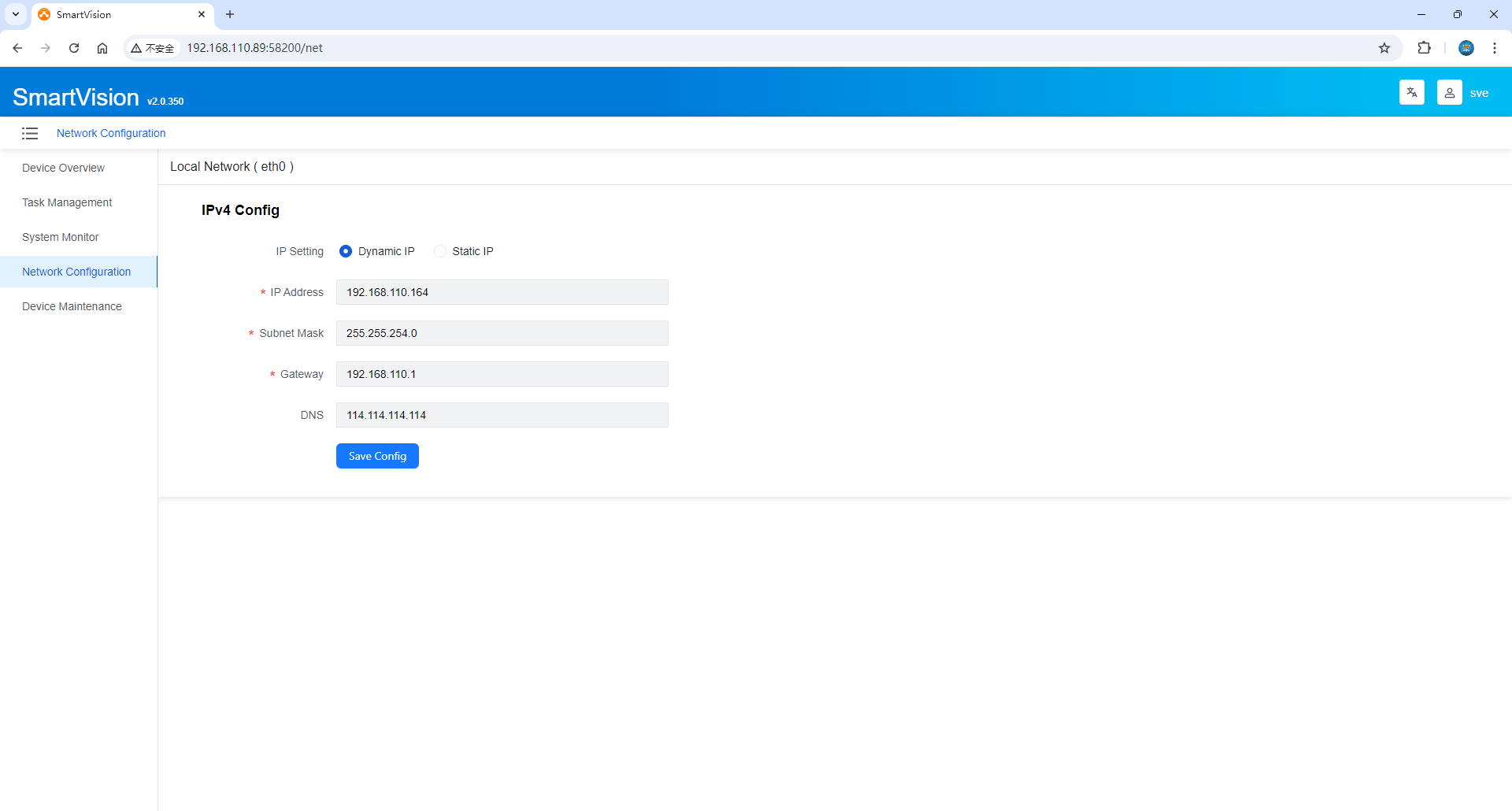
Task: Focus the DNS input field
Action: click(x=502, y=415)
